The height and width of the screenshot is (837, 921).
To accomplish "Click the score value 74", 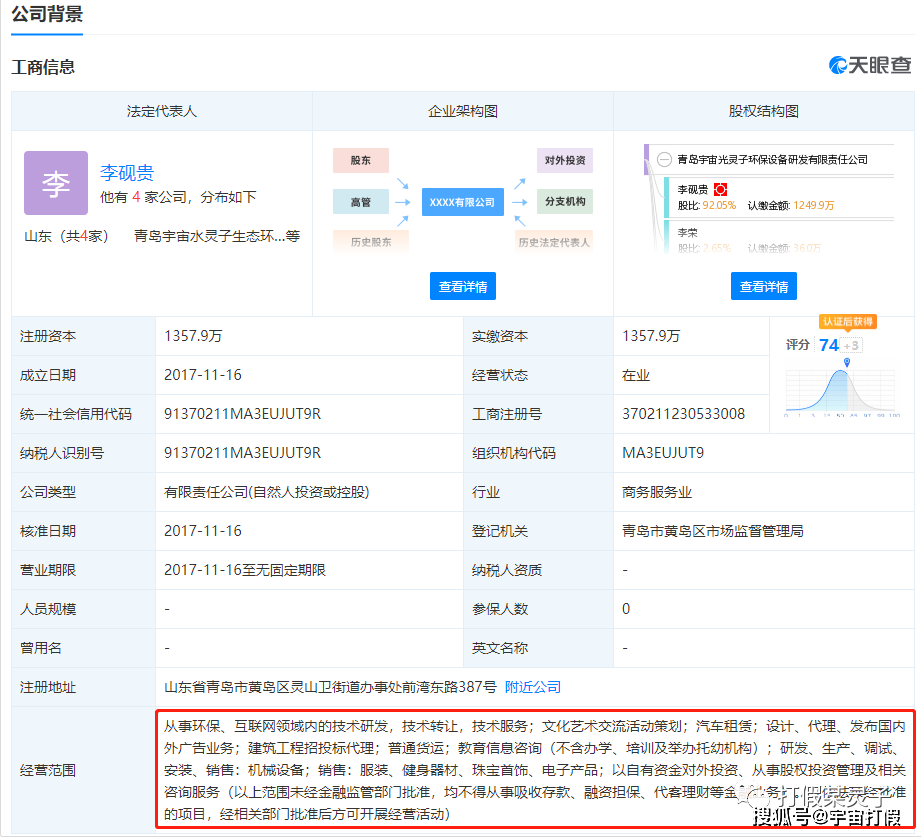I will (x=829, y=345).
